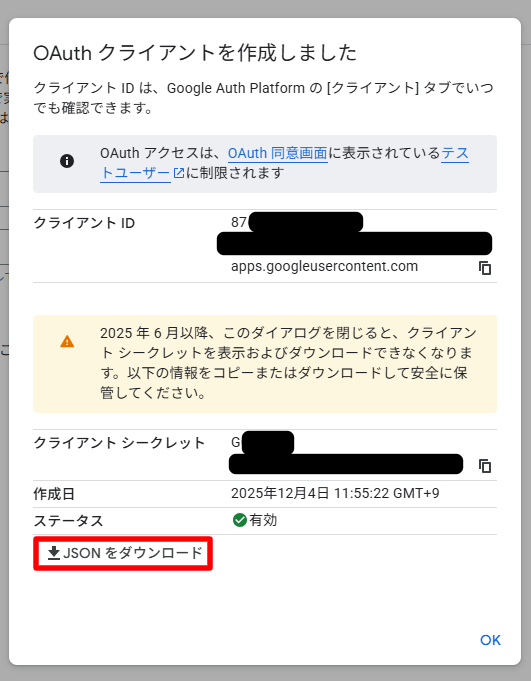531x681 pixels.
Task: Select the apps.googleusercontent.com text
Action: click(324, 266)
